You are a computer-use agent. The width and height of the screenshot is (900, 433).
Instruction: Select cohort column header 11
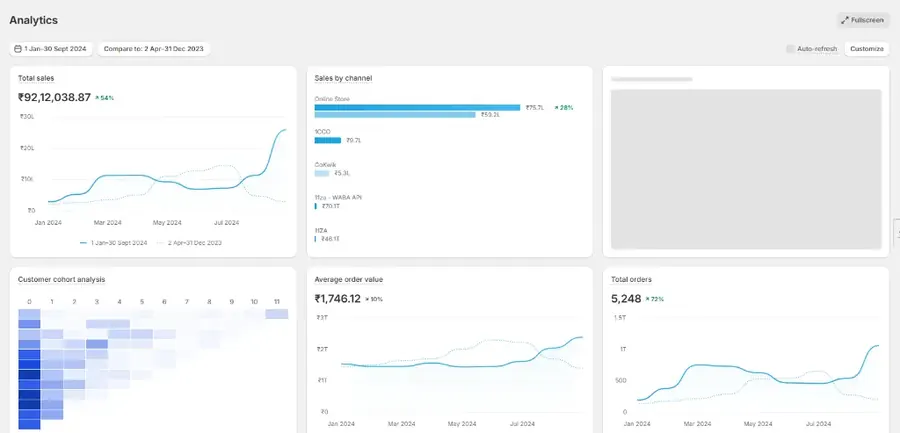[277, 302]
